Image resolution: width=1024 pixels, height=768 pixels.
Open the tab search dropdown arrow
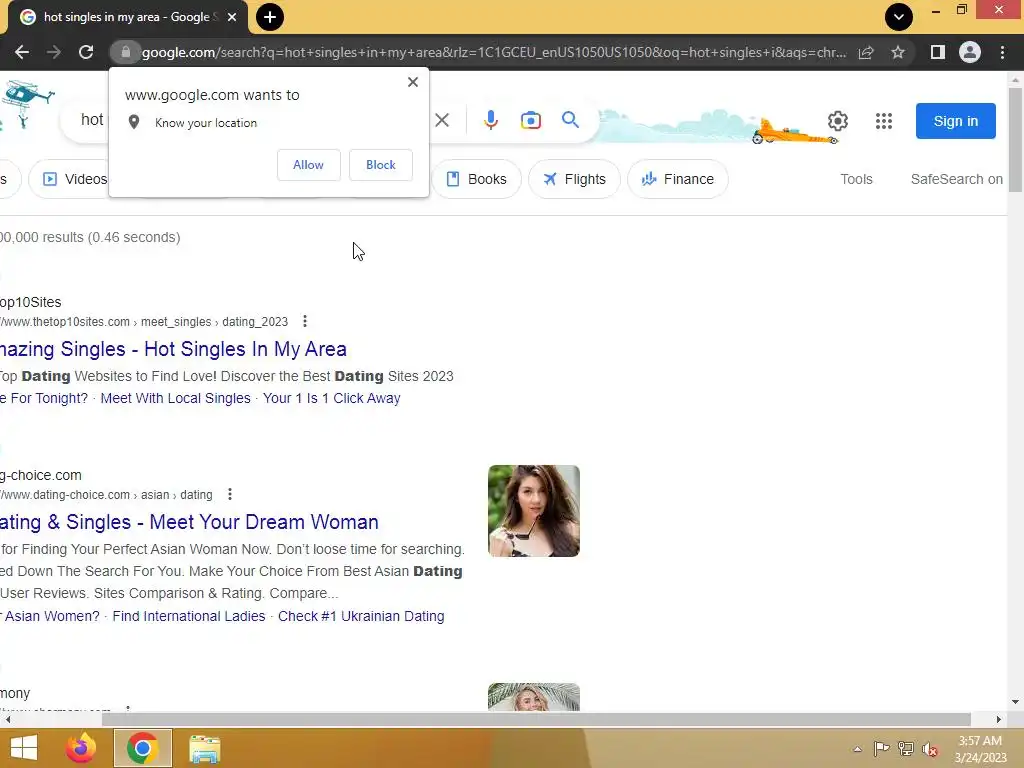tap(899, 17)
